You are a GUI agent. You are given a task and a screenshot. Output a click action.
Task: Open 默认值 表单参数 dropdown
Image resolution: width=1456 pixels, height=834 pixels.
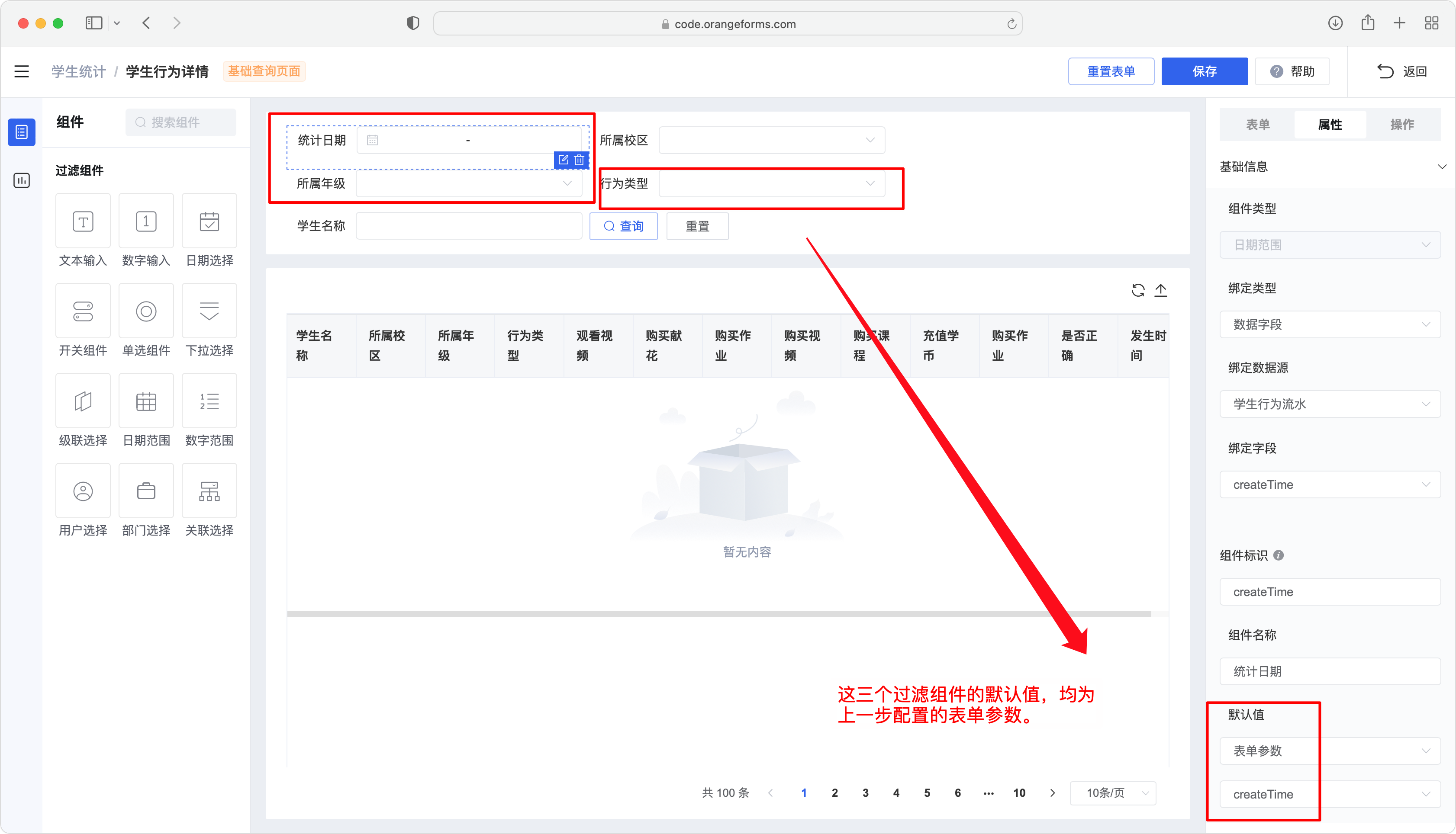(1329, 751)
